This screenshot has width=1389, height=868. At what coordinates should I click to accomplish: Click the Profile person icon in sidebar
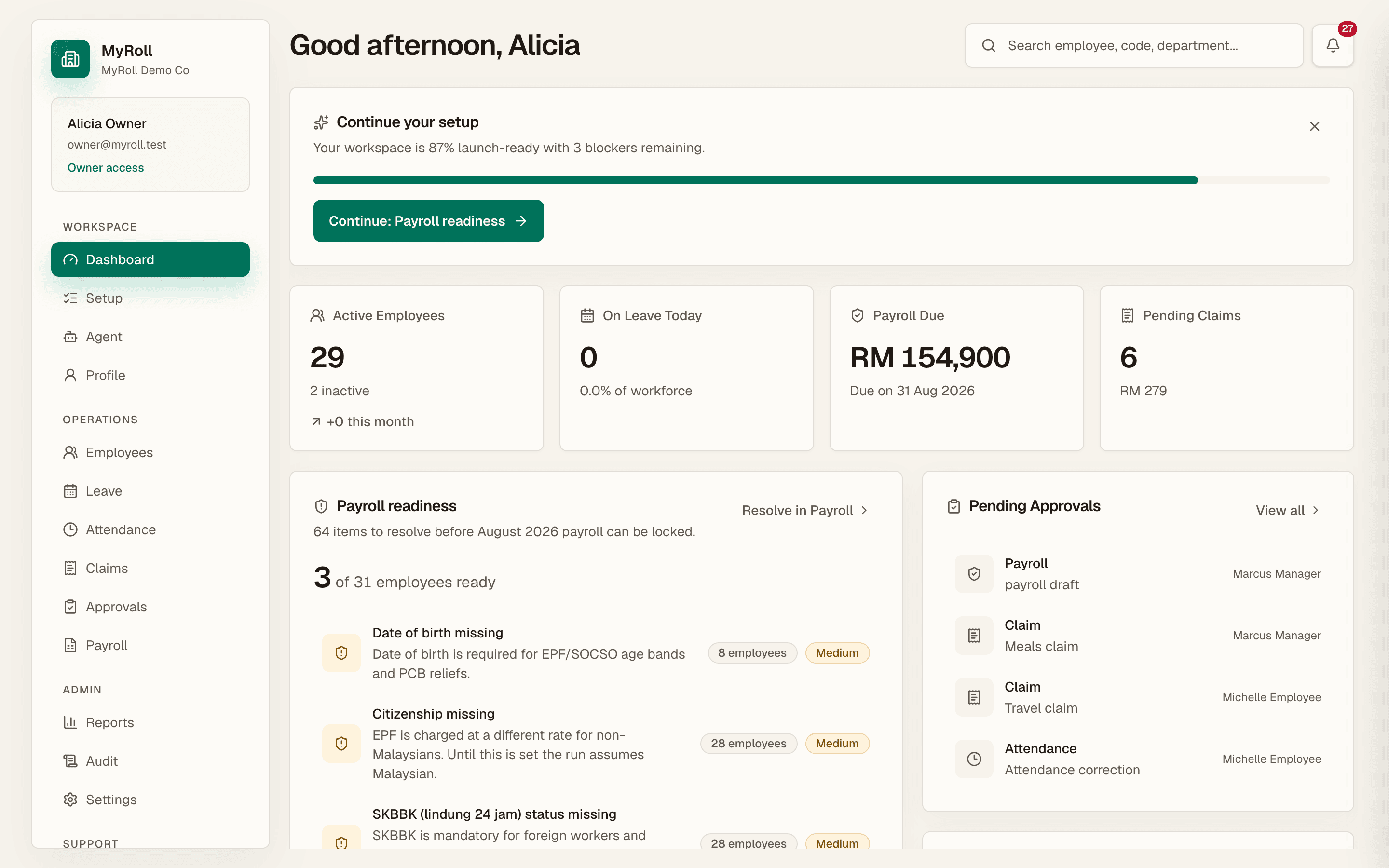point(70,376)
